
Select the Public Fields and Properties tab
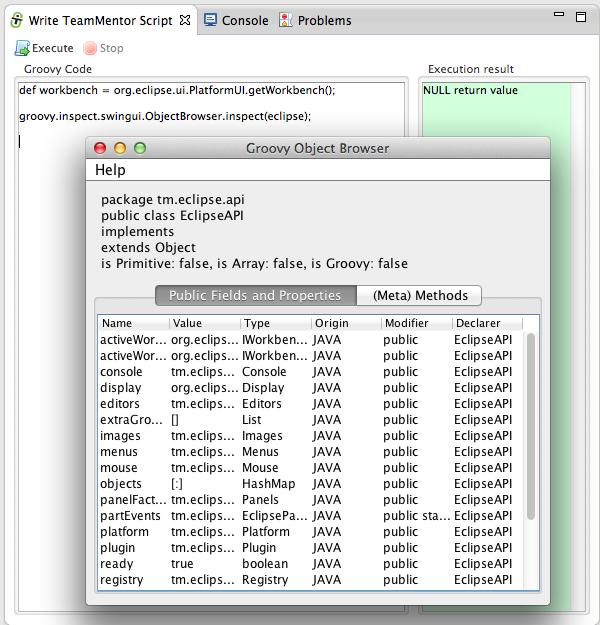[255, 295]
